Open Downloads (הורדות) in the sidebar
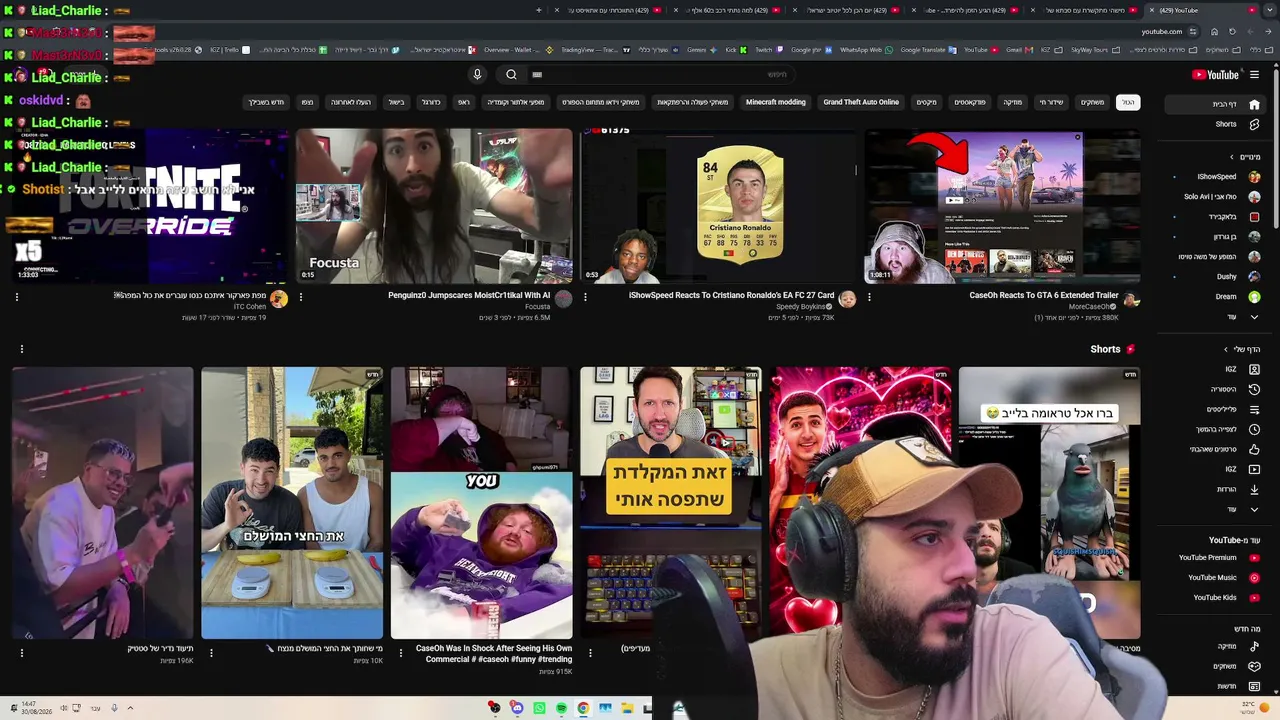This screenshot has width=1280, height=720. coord(1217,489)
